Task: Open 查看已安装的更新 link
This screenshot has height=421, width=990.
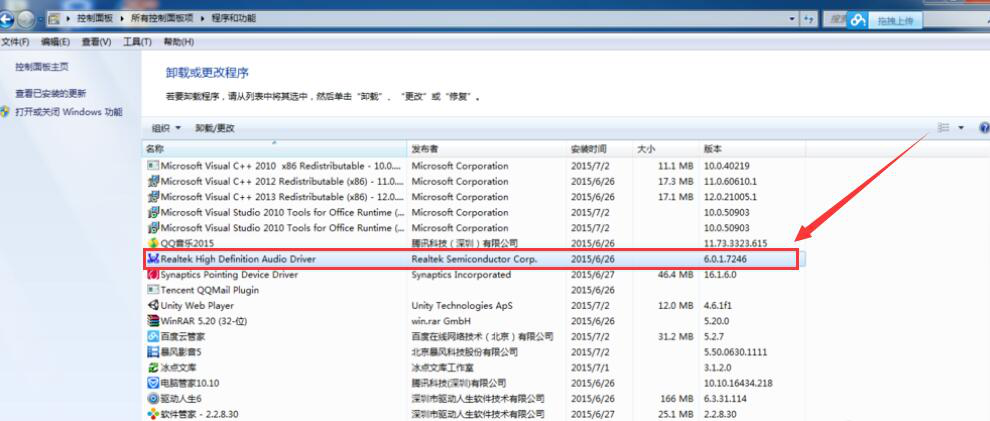Action: pos(50,93)
